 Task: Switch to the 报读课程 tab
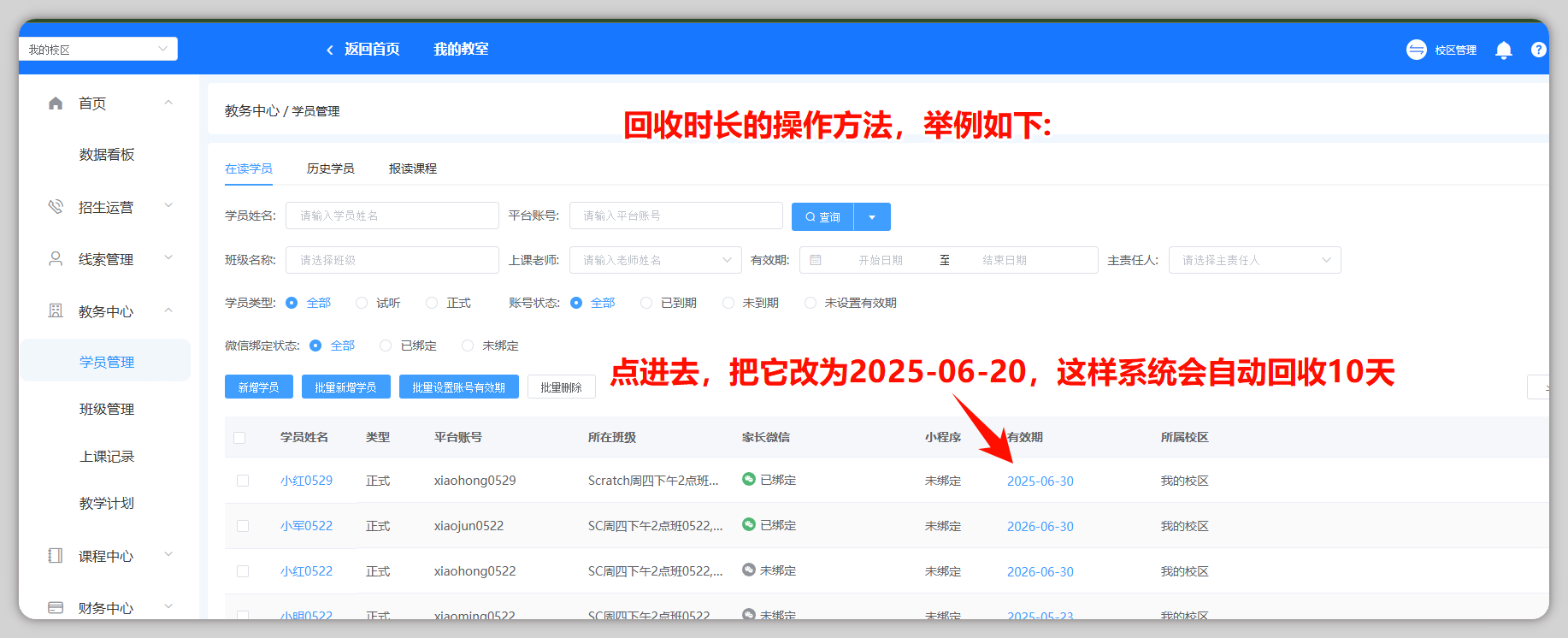[412, 168]
